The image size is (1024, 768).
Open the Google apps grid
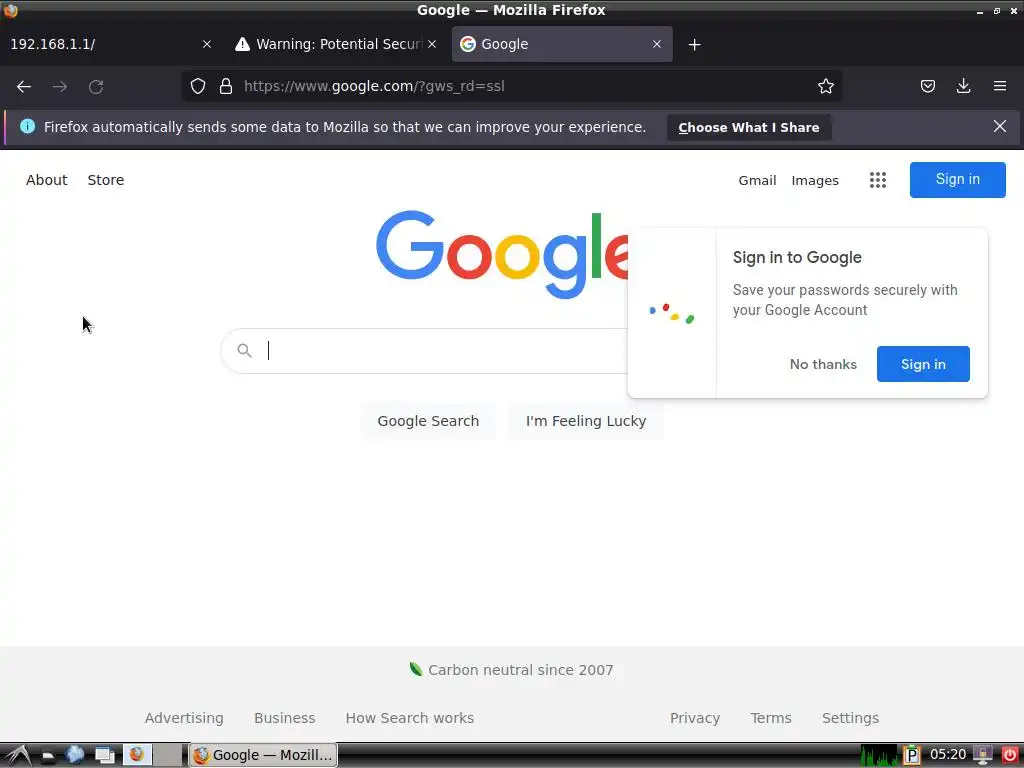pyautogui.click(x=878, y=180)
